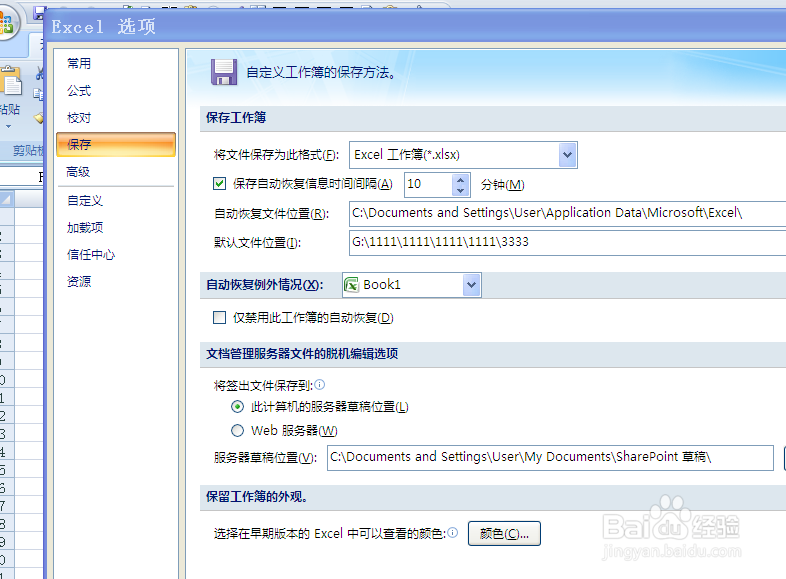Click the 自动恢复文件位置 path field

click(567, 214)
